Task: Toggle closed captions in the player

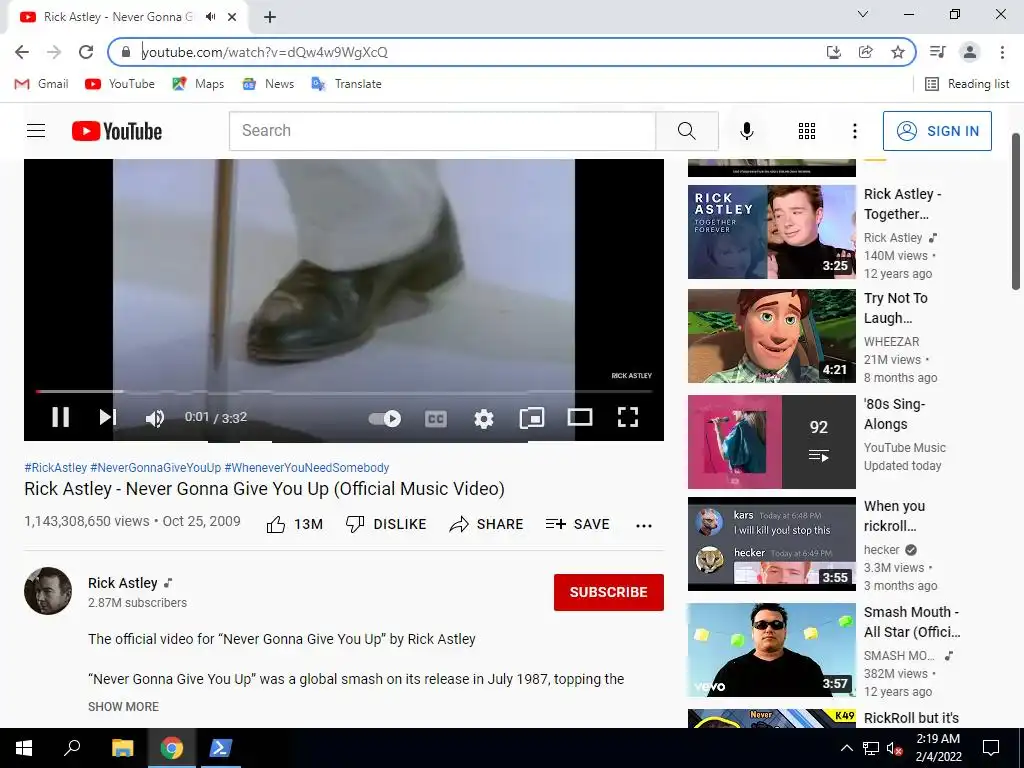Action: click(x=436, y=418)
